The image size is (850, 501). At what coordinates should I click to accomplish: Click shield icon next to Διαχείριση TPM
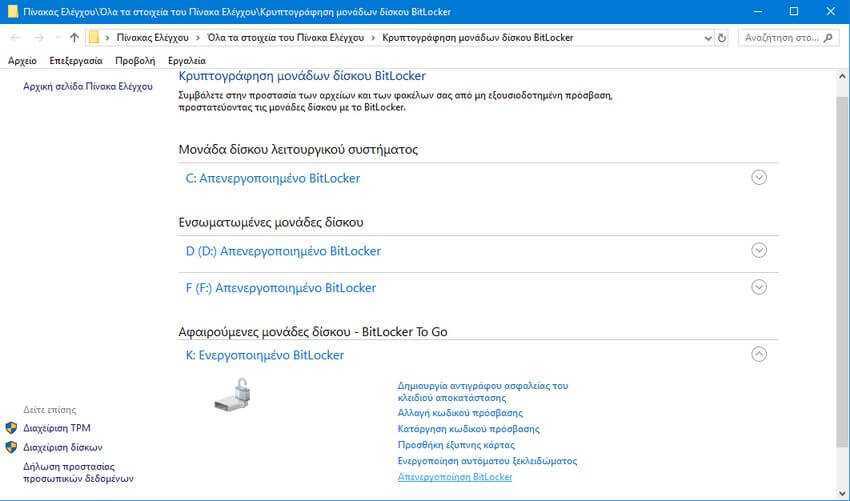pos(11,428)
